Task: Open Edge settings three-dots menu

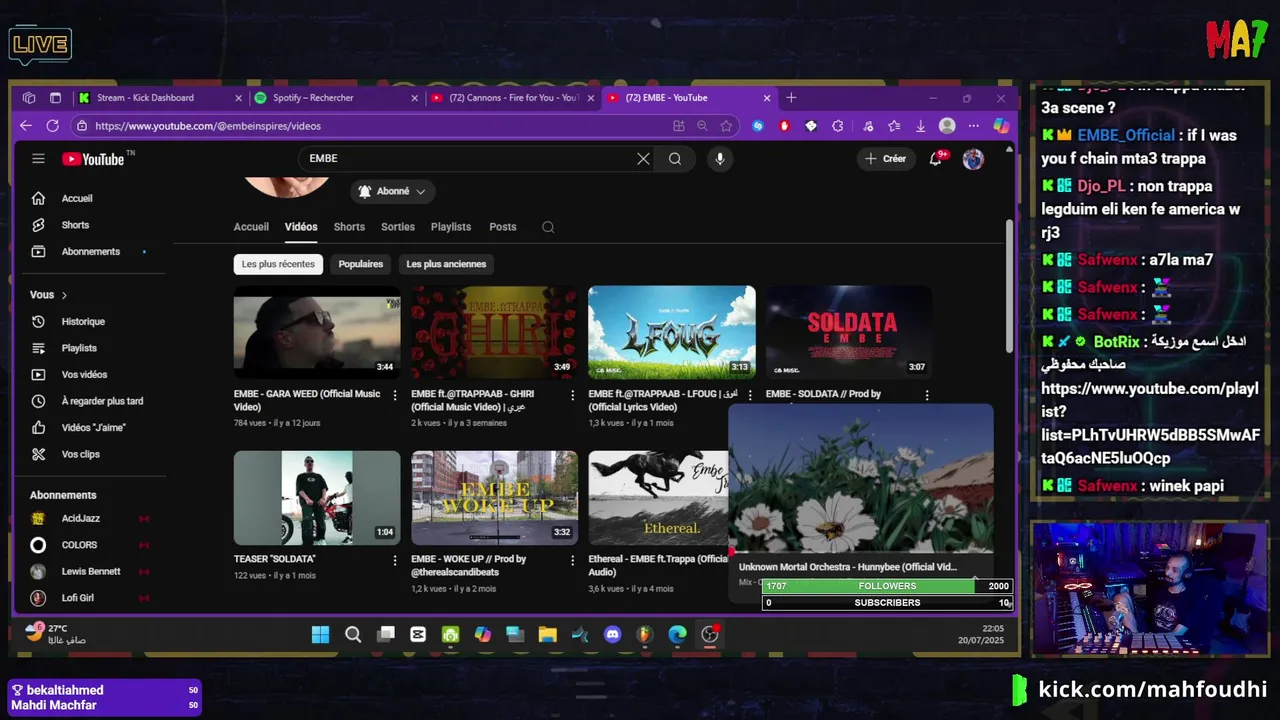Action: (x=973, y=126)
